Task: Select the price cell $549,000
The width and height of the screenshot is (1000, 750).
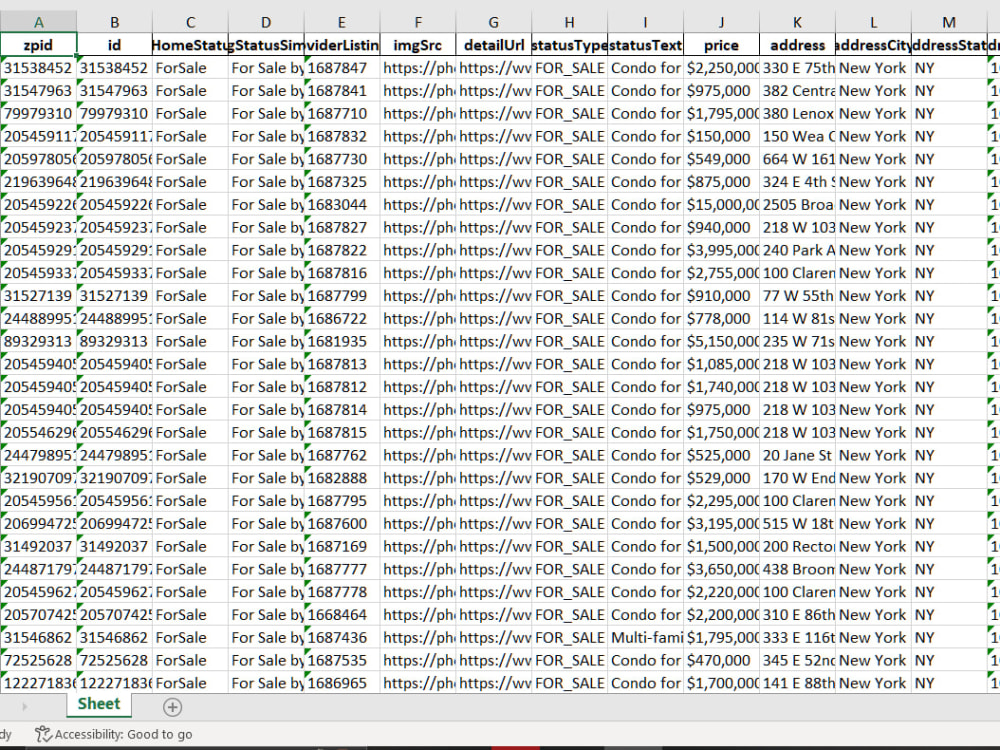Action: 721,159
